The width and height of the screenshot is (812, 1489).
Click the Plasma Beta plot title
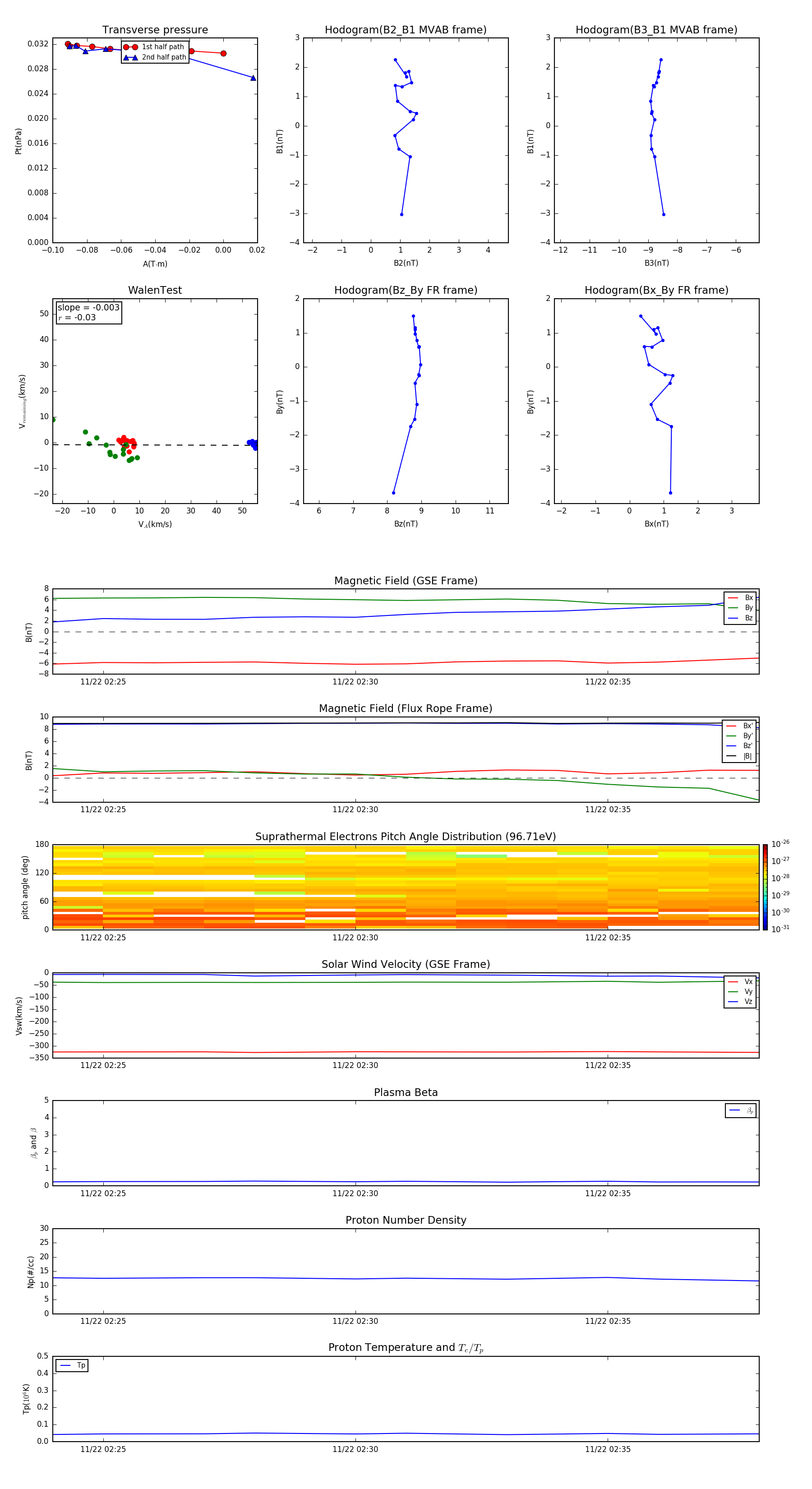click(x=406, y=1093)
